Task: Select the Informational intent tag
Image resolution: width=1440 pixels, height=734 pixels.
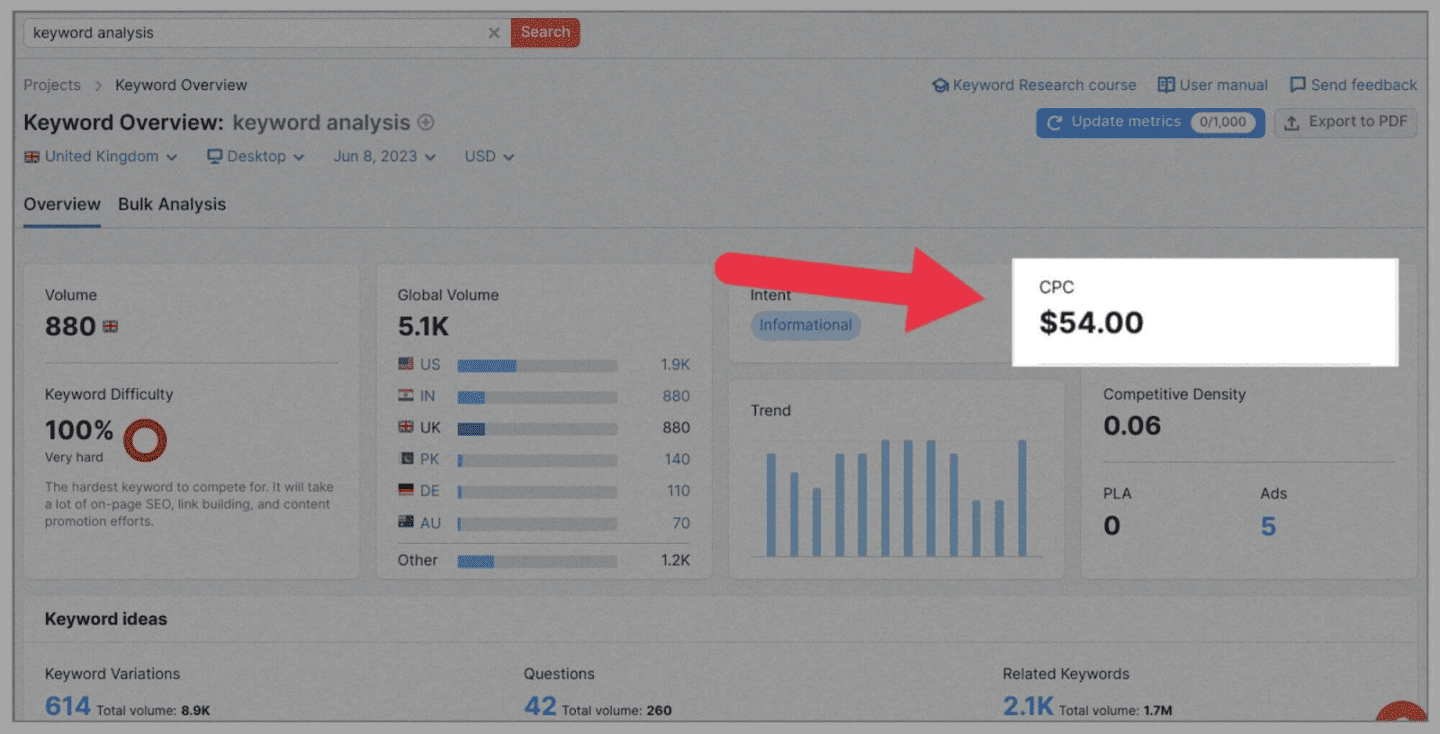Action: click(x=806, y=325)
